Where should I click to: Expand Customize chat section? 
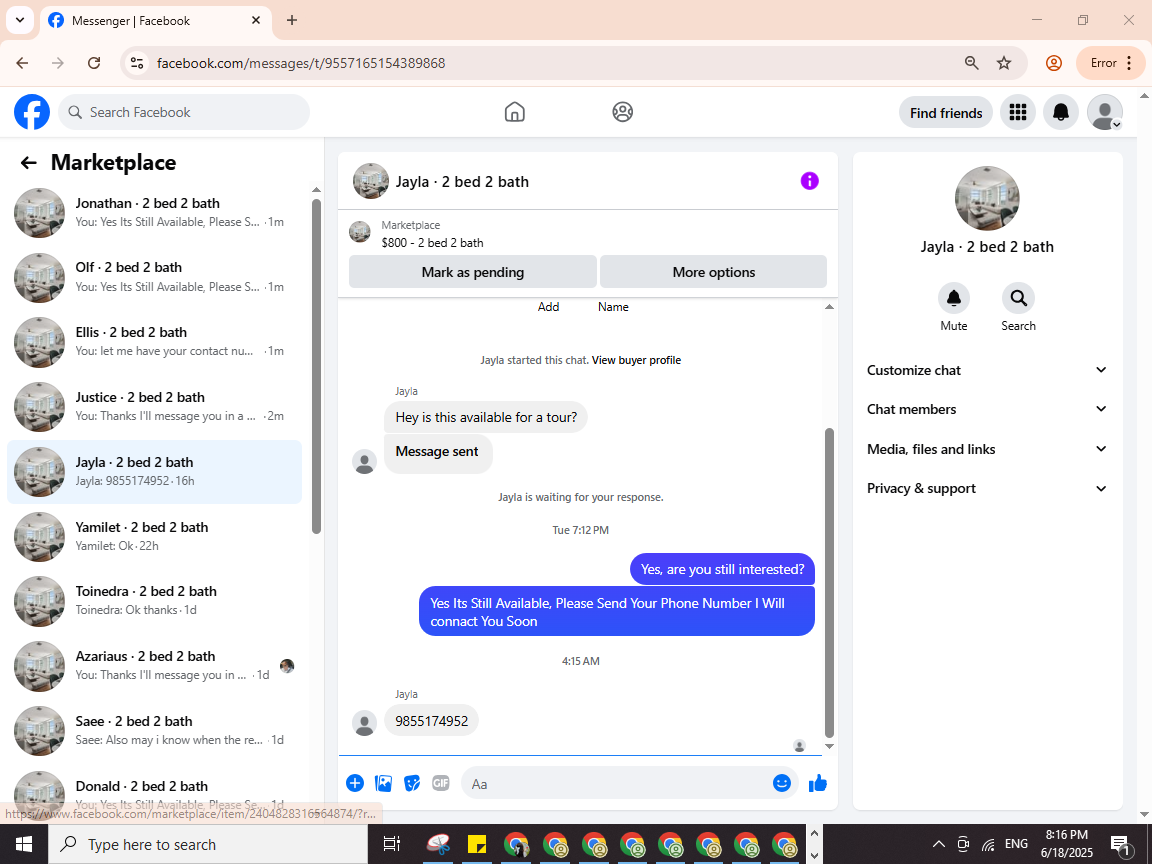[x=986, y=370]
